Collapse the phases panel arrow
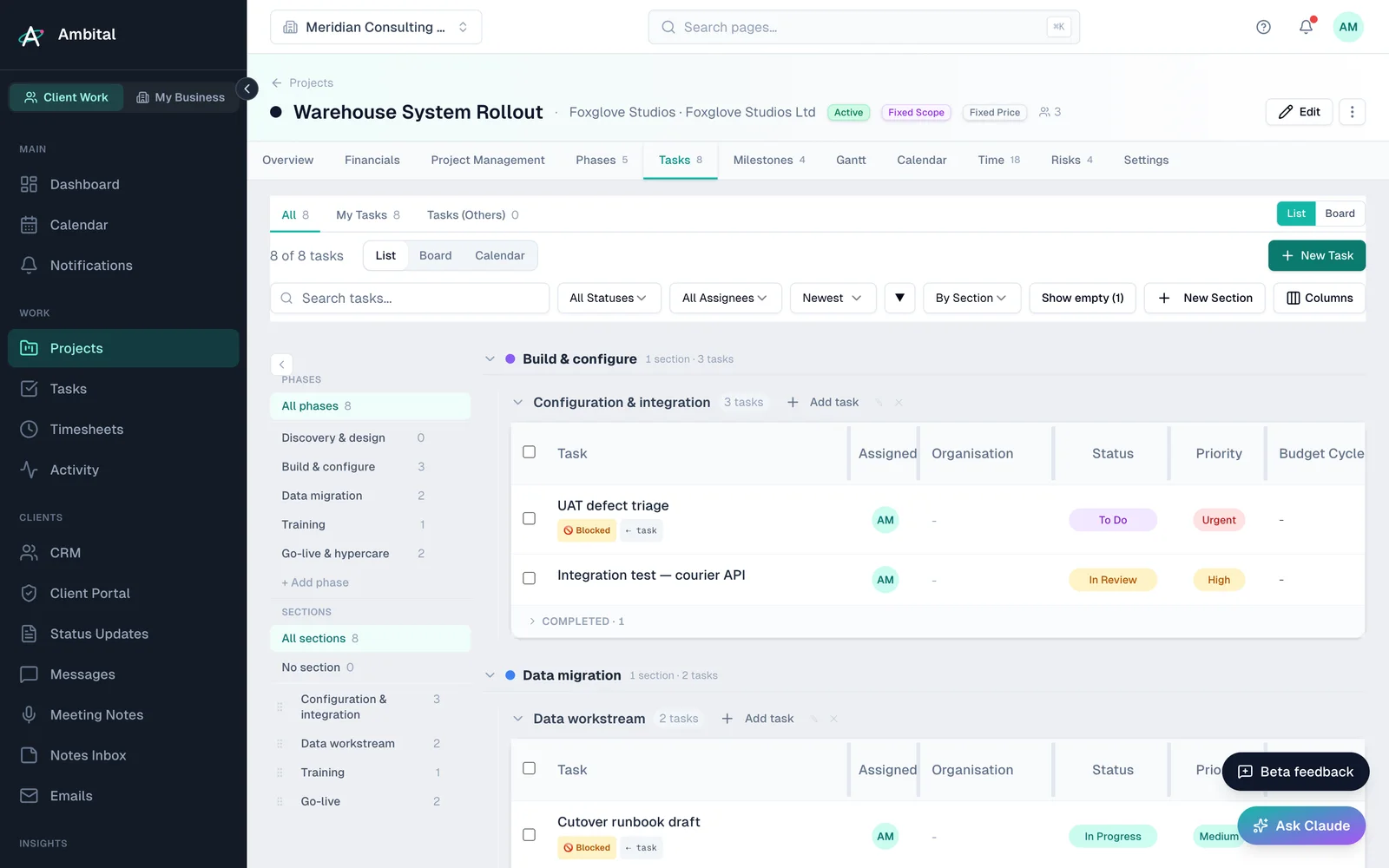 tap(281, 365)
